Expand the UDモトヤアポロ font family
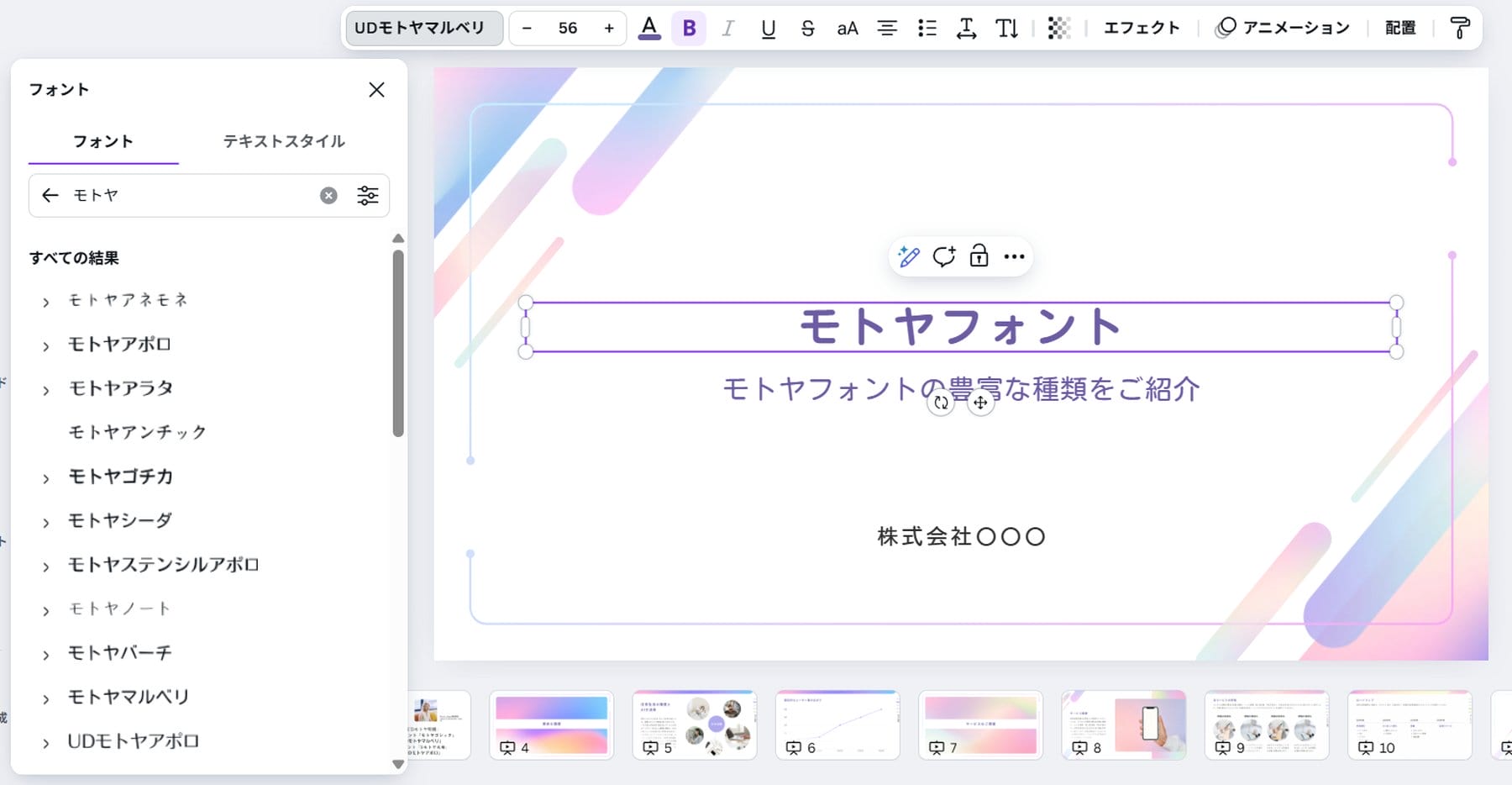Image resolution: width=1512 pixels, height=785 pixels. pyautogui.click(x=45, y=741)
